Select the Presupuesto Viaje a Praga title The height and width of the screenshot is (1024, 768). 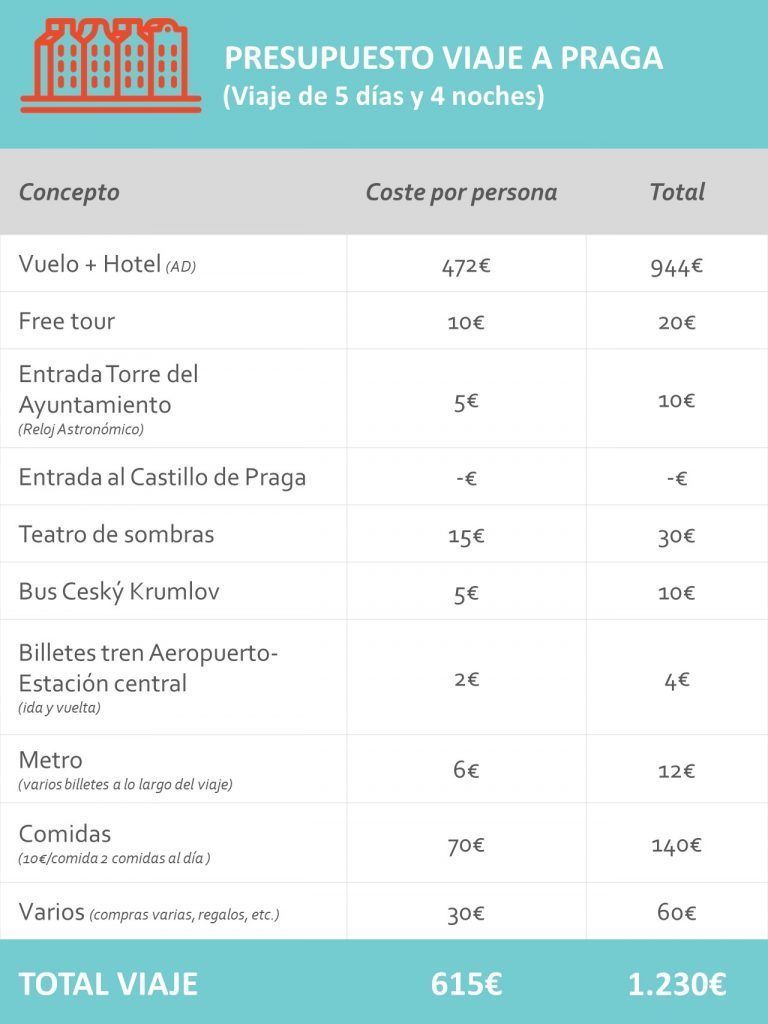(443, 57)
